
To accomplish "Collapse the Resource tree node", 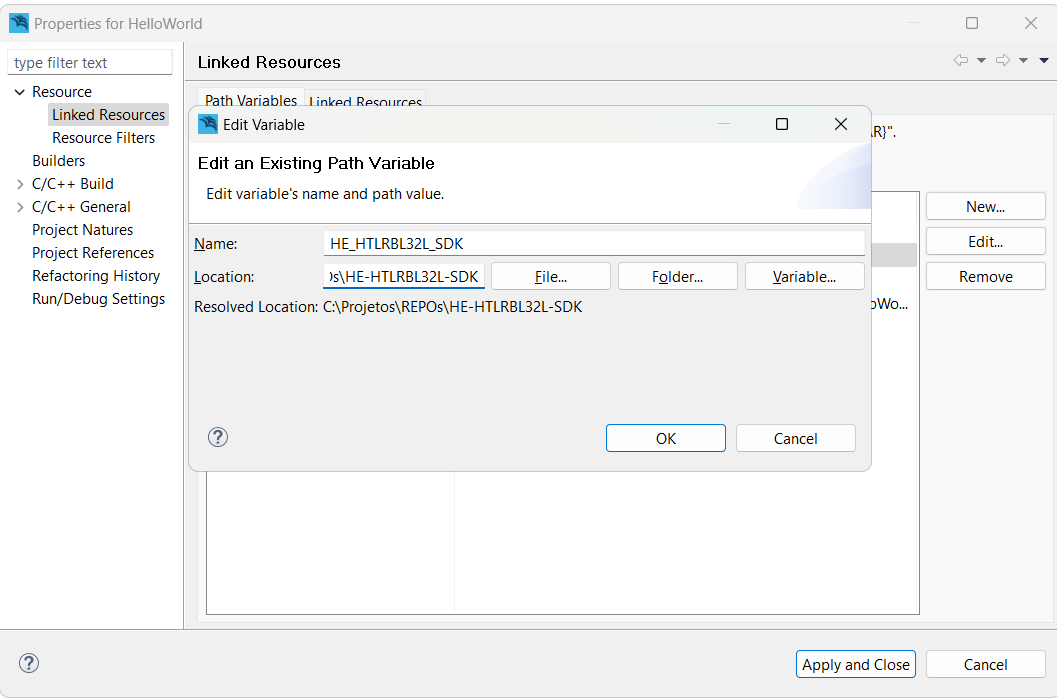I will [x=20, y=92].
